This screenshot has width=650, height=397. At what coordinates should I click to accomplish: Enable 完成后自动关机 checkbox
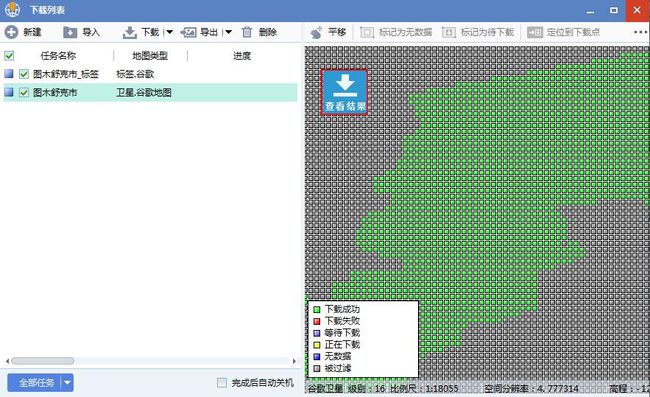tap(222, 382)
